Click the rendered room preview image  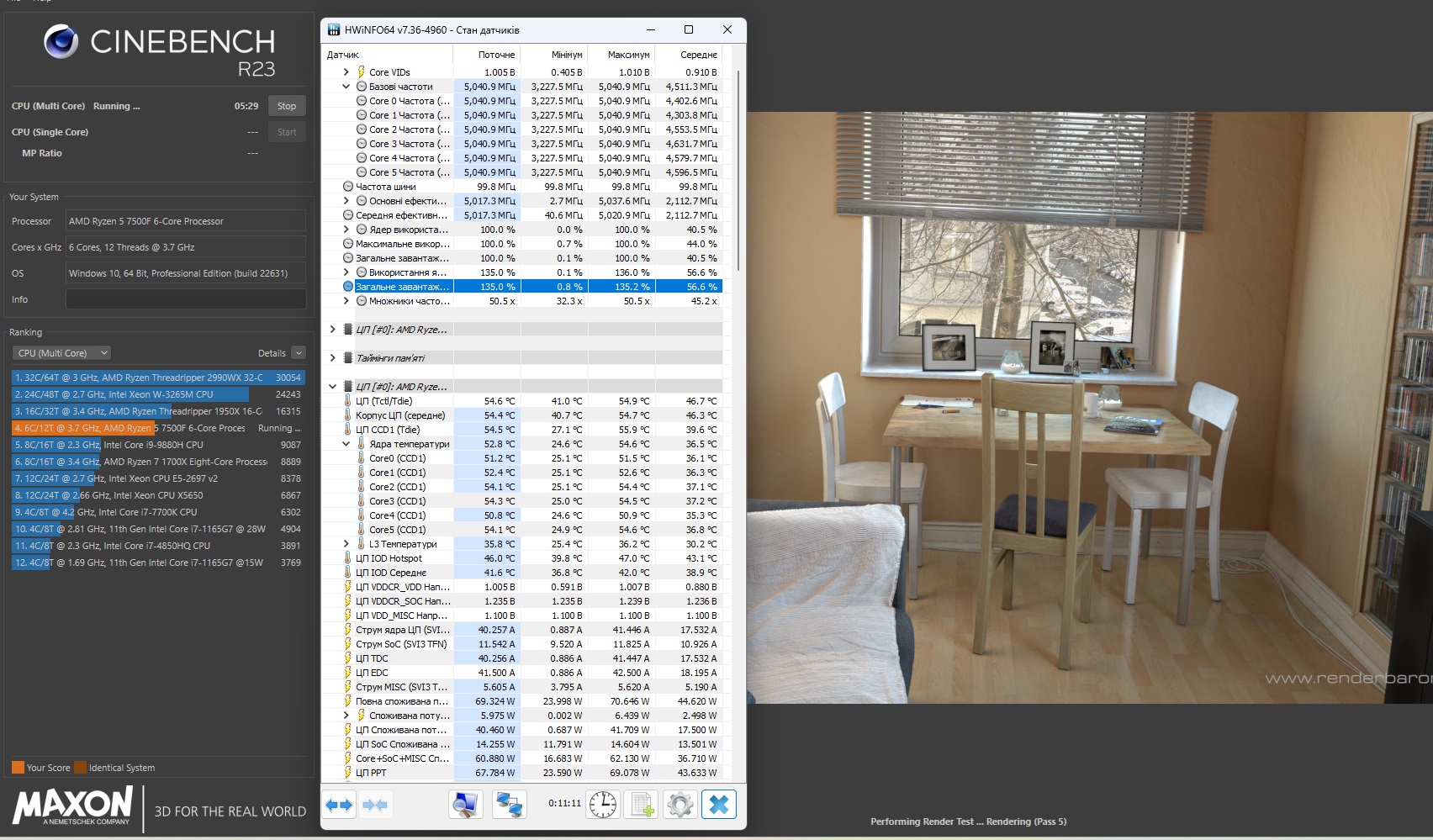tap(1089, 408)
